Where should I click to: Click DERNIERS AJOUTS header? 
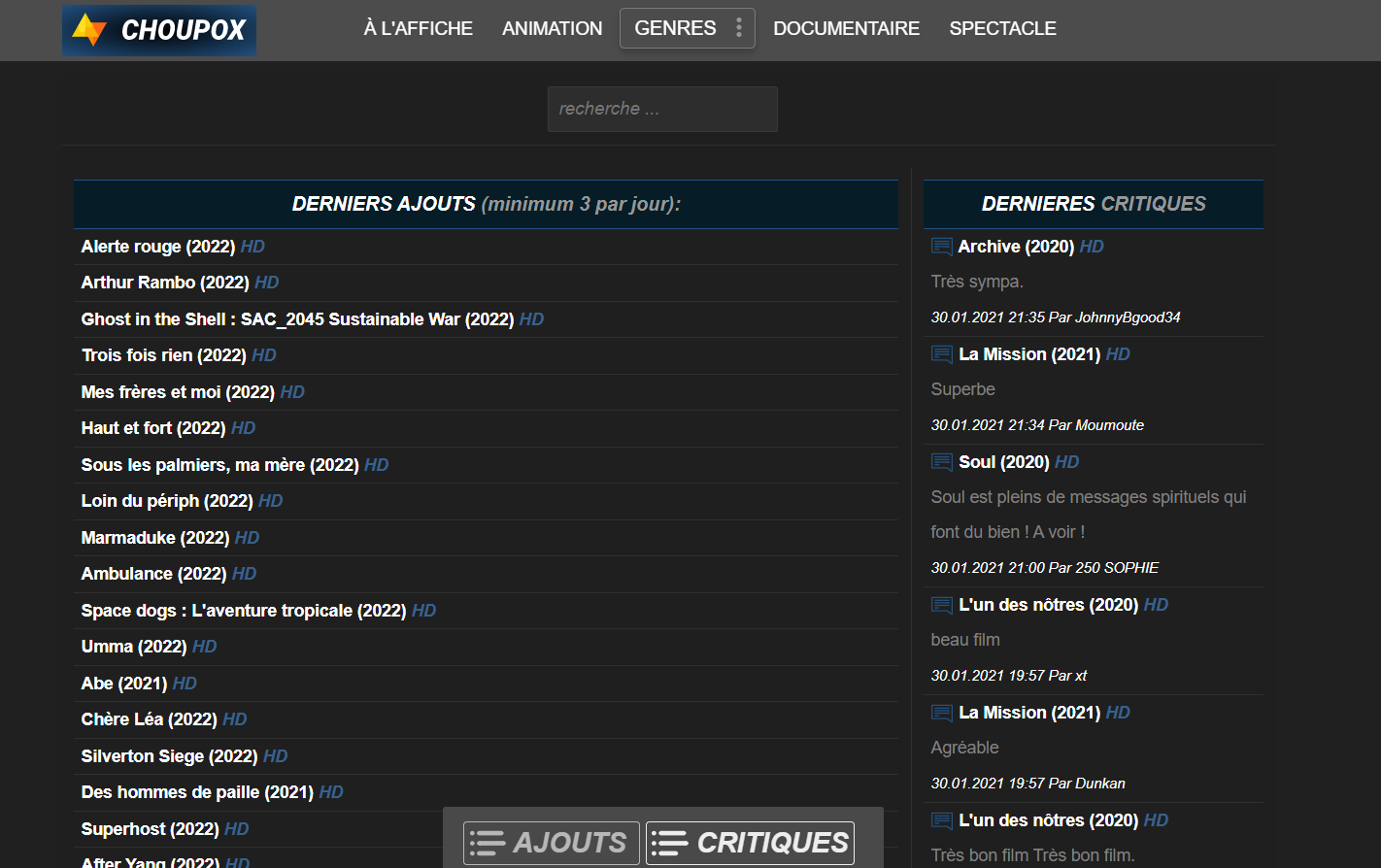[486, 204]
